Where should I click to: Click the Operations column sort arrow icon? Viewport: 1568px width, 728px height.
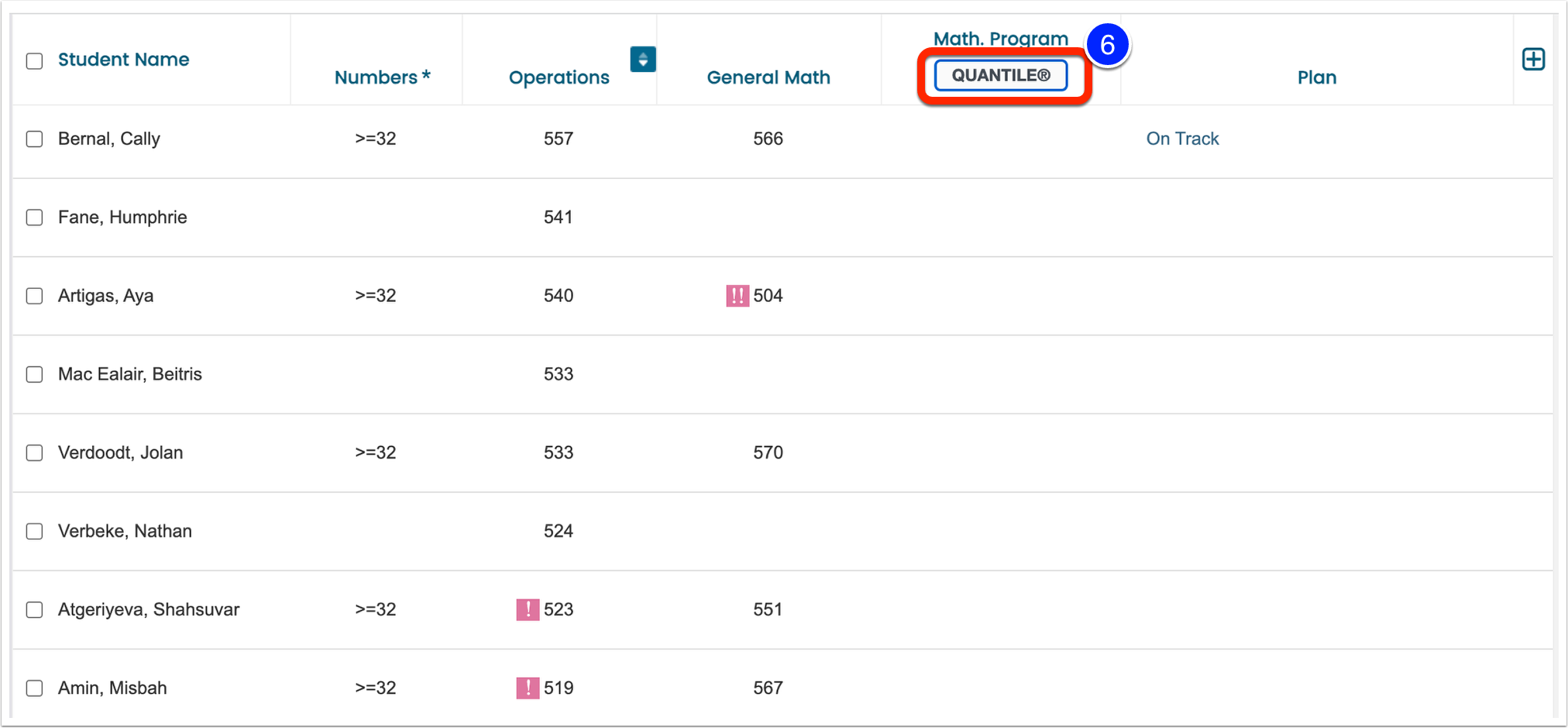pos(643,60)
